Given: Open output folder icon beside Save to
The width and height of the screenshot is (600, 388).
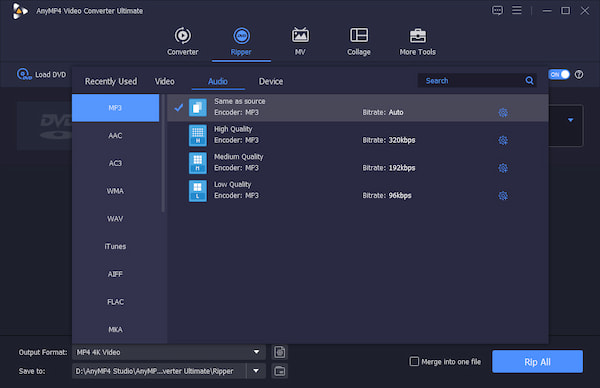Looking at the screenshot, I should click(x=280, y=371).
